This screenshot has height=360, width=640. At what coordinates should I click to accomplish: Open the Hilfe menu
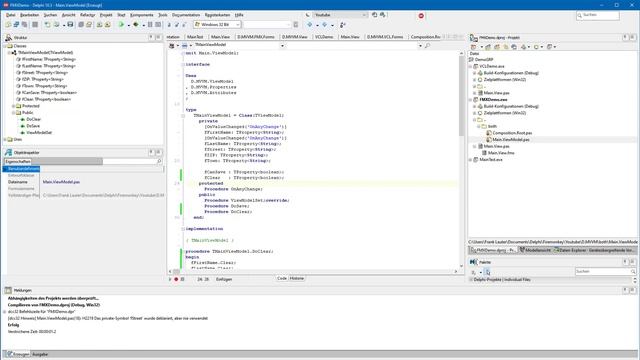pos(239,15)
